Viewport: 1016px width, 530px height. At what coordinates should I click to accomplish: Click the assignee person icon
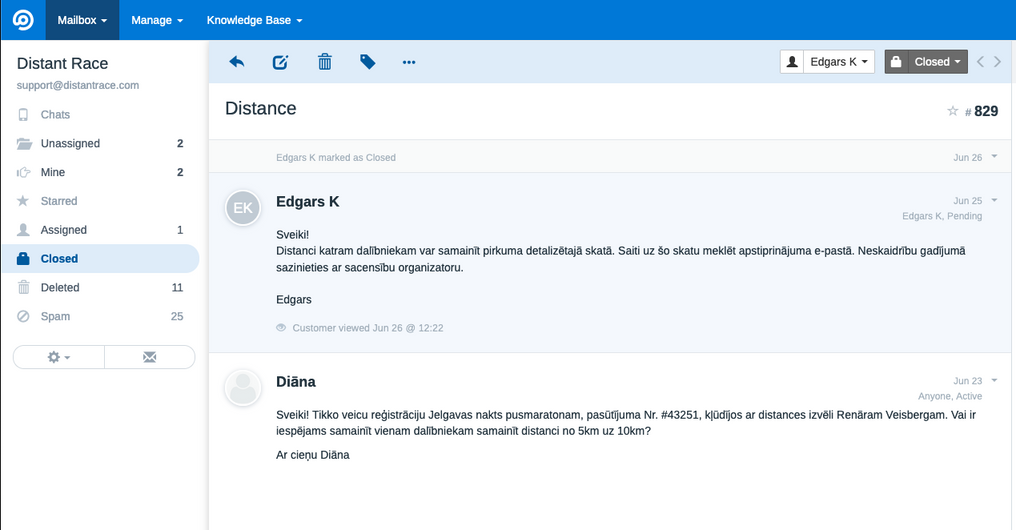click(x=792, y=62)
